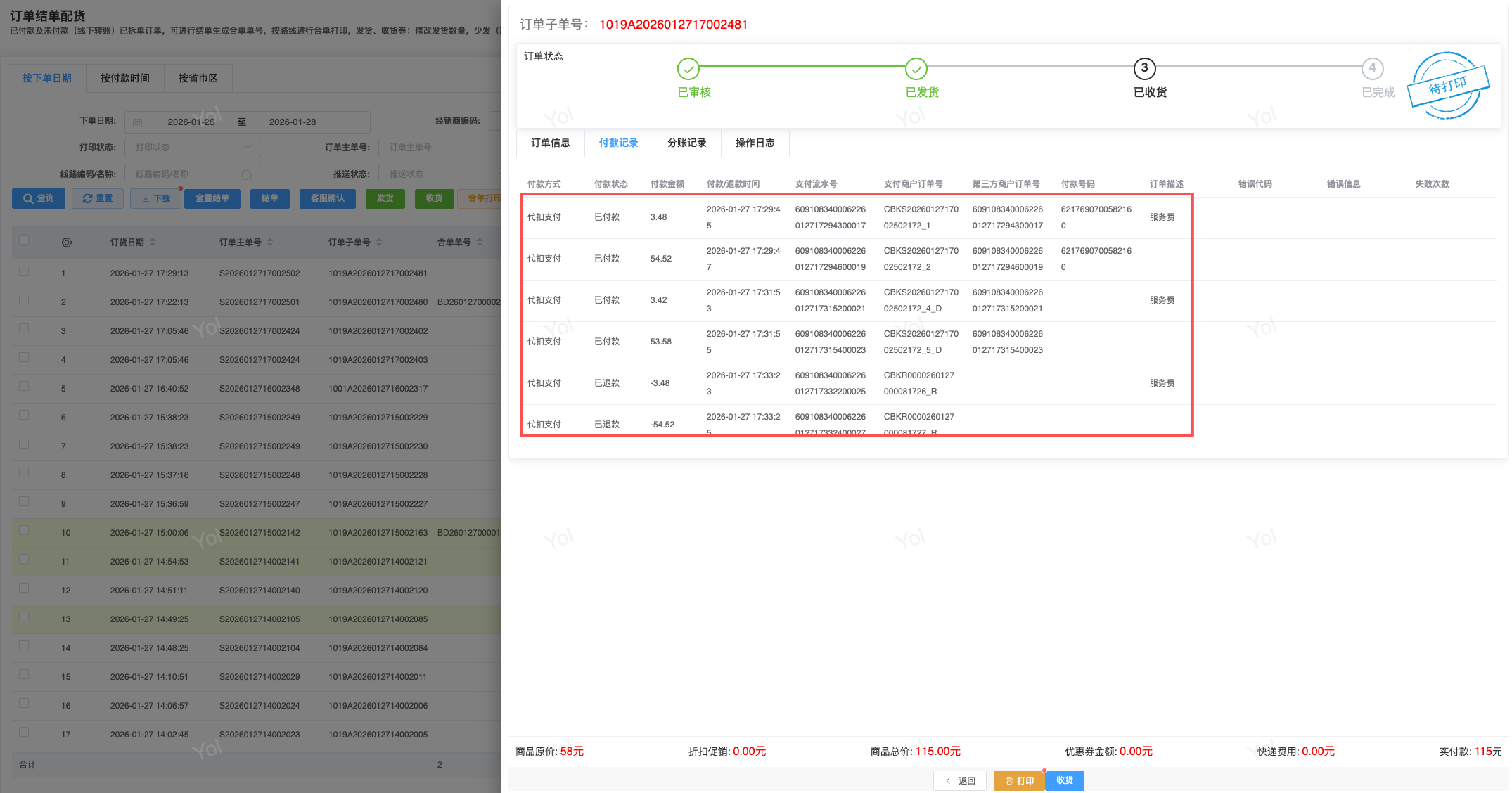Open the table column settings gear

67,243
